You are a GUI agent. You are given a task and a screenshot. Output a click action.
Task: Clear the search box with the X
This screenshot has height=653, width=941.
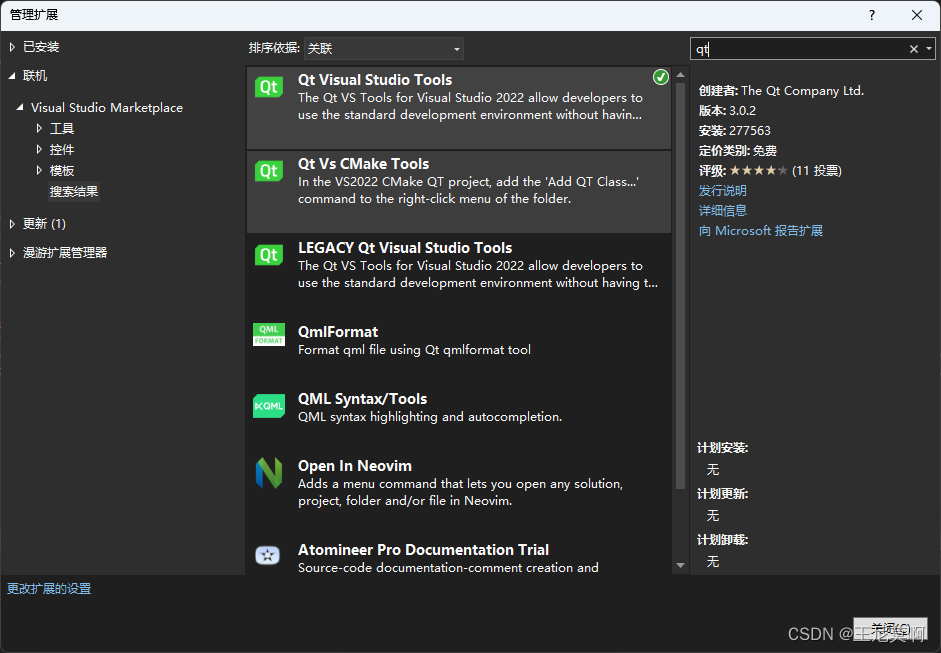click(913, 49)
